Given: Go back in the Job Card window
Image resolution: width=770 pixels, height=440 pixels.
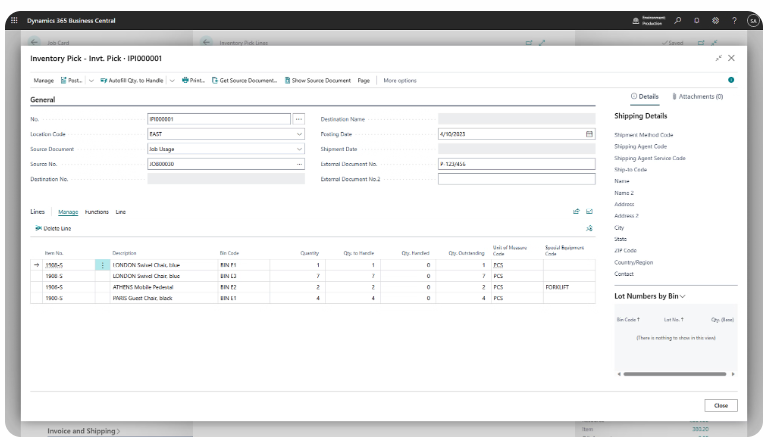Looking at the screenshot, I should [x=34, y=42].
